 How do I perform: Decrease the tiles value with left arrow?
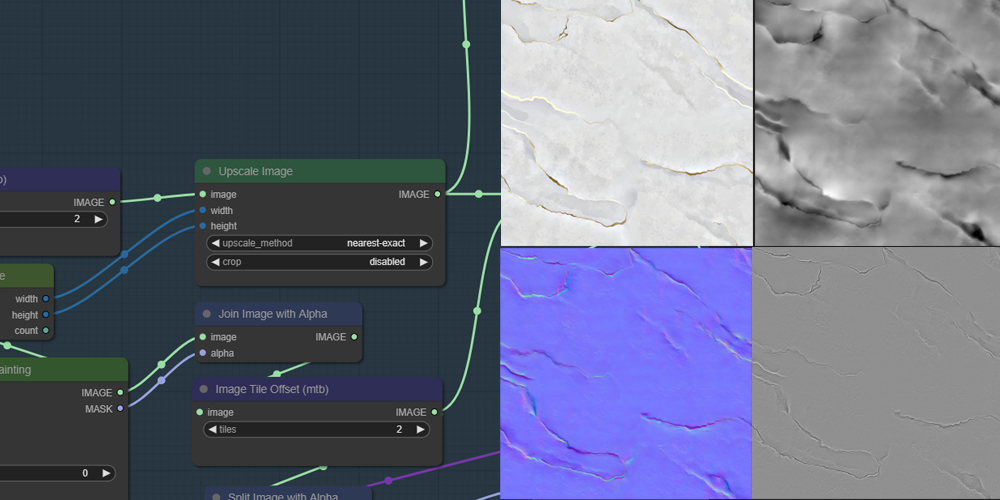tap(212, 429)
